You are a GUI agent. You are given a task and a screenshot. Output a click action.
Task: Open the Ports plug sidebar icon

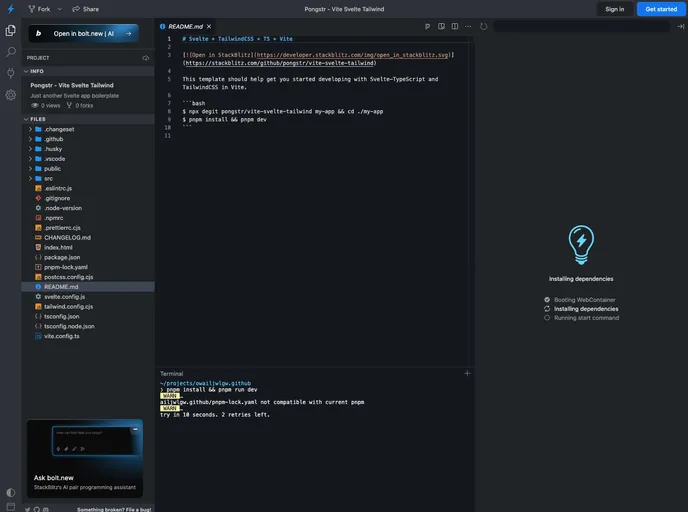click(x=11, y=73)
